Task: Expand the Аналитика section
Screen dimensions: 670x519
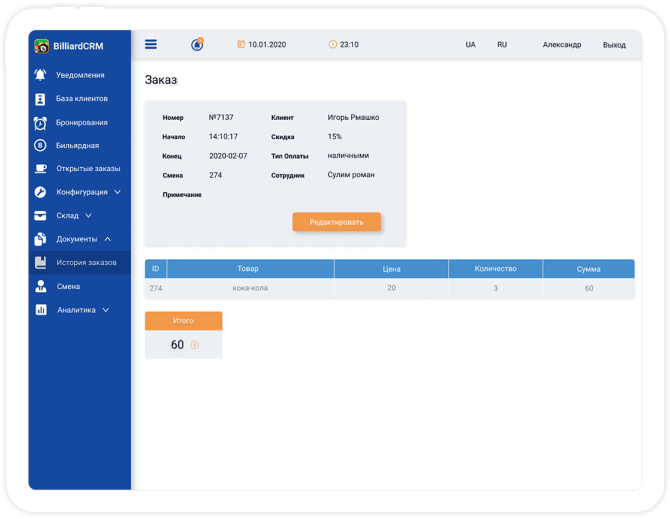Action: click(106, 310)
